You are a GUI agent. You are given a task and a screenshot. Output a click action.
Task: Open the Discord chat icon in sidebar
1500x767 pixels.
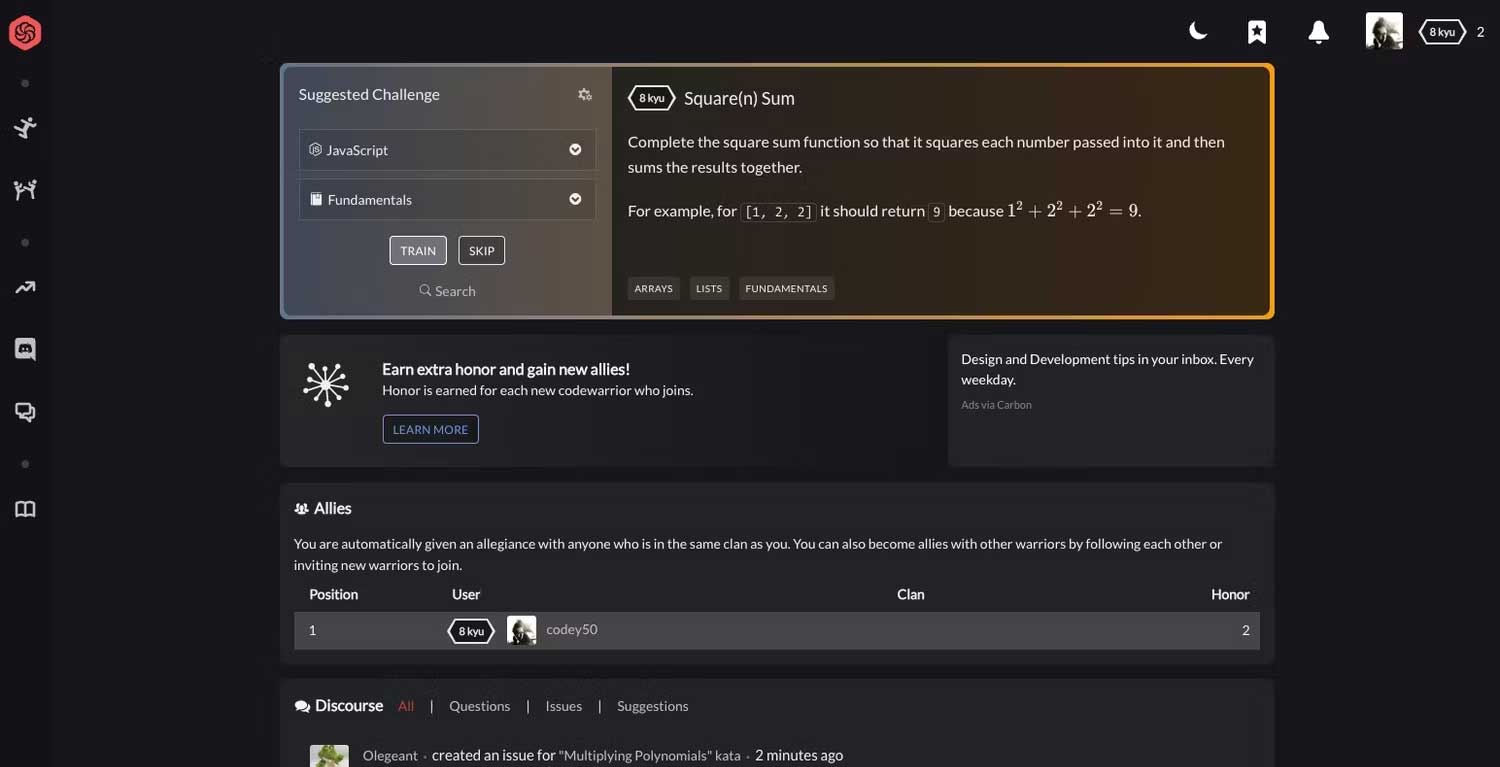[25, 349]
